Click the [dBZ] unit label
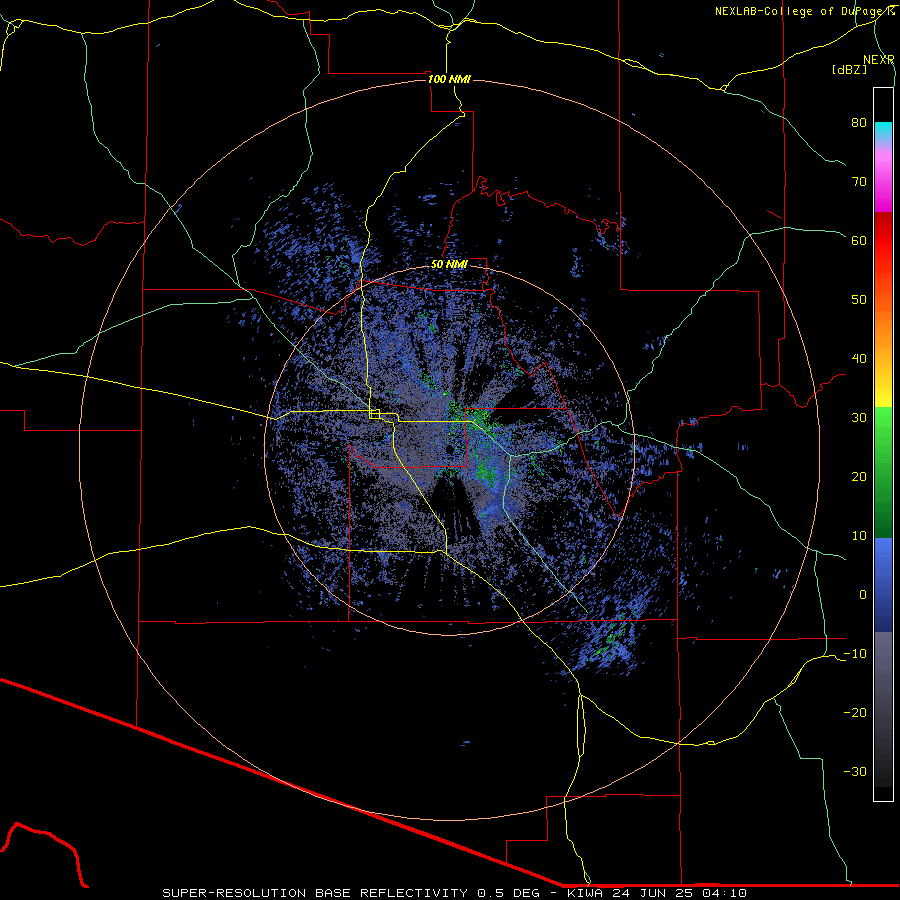The width and height of the screenshot is (900, 900). (x=849, y=69)
